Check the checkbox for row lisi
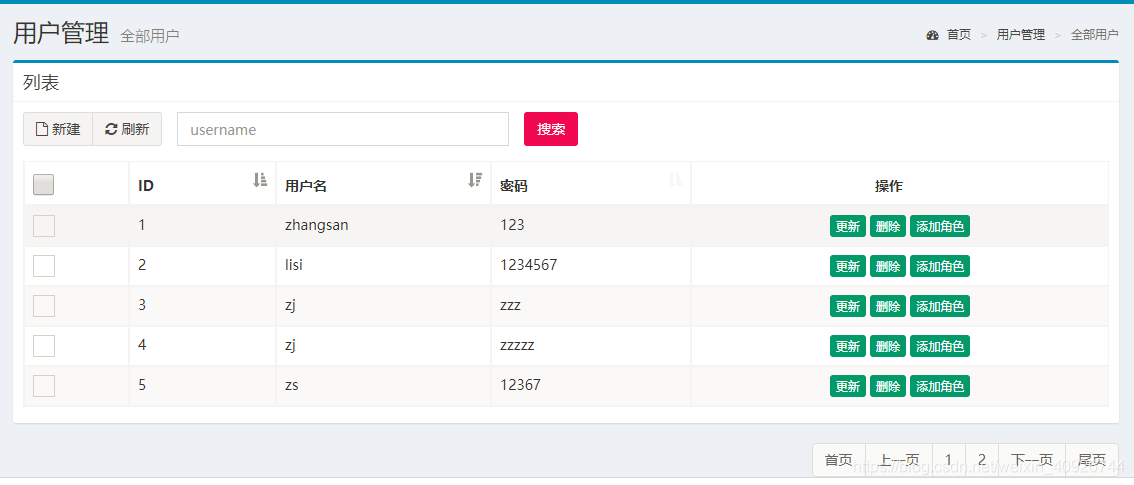Viewport: 1134px width, 485px height. click(x=44, y=265)
